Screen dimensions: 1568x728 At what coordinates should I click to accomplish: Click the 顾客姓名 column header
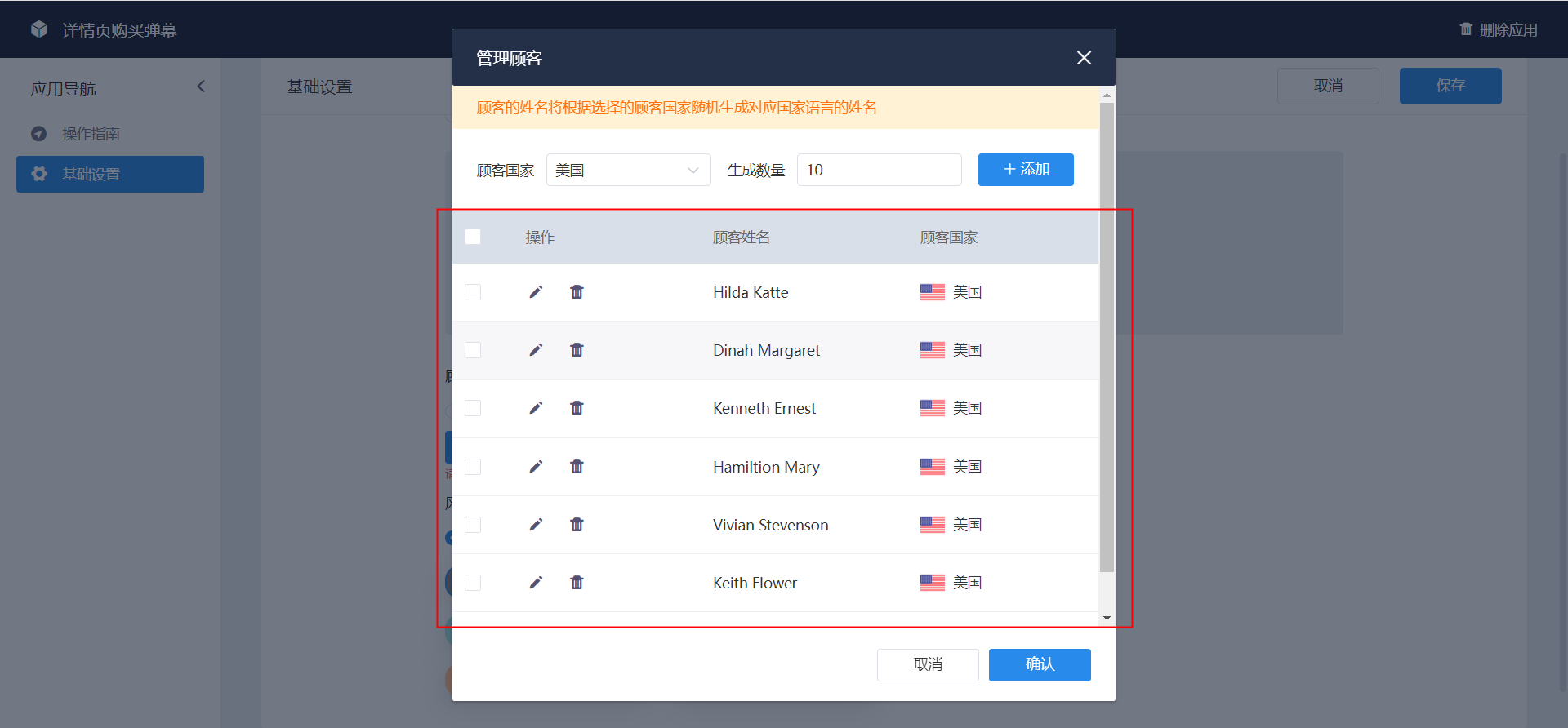[x=742, y=237]
